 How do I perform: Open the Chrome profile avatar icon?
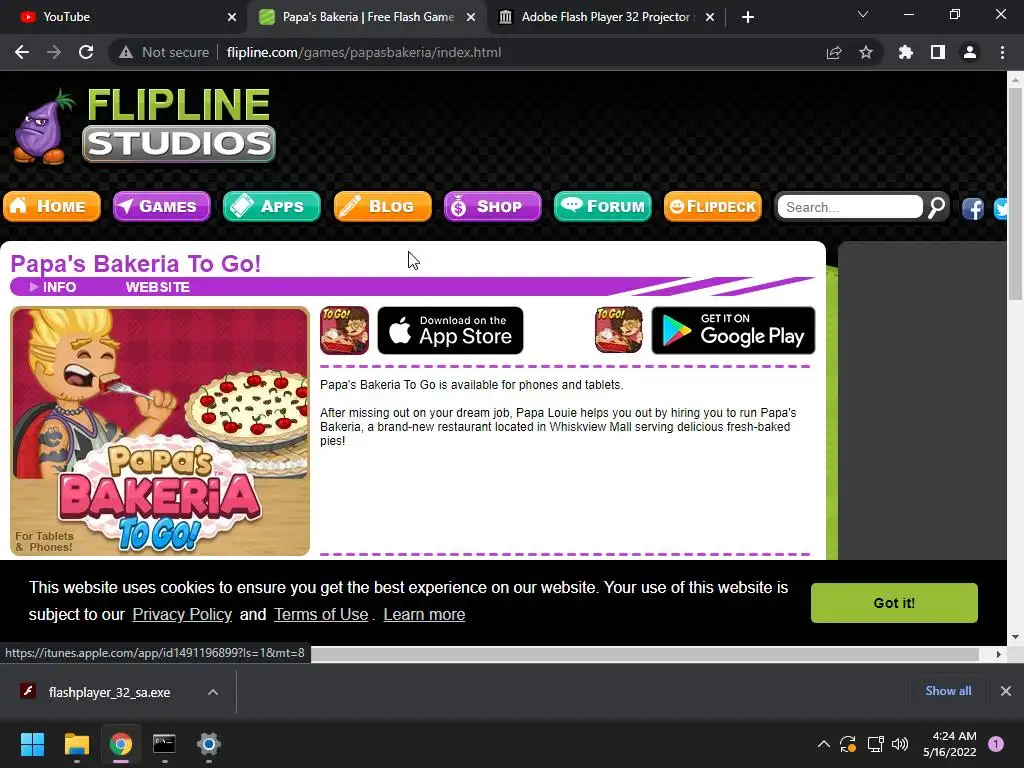tap(970, 52)
